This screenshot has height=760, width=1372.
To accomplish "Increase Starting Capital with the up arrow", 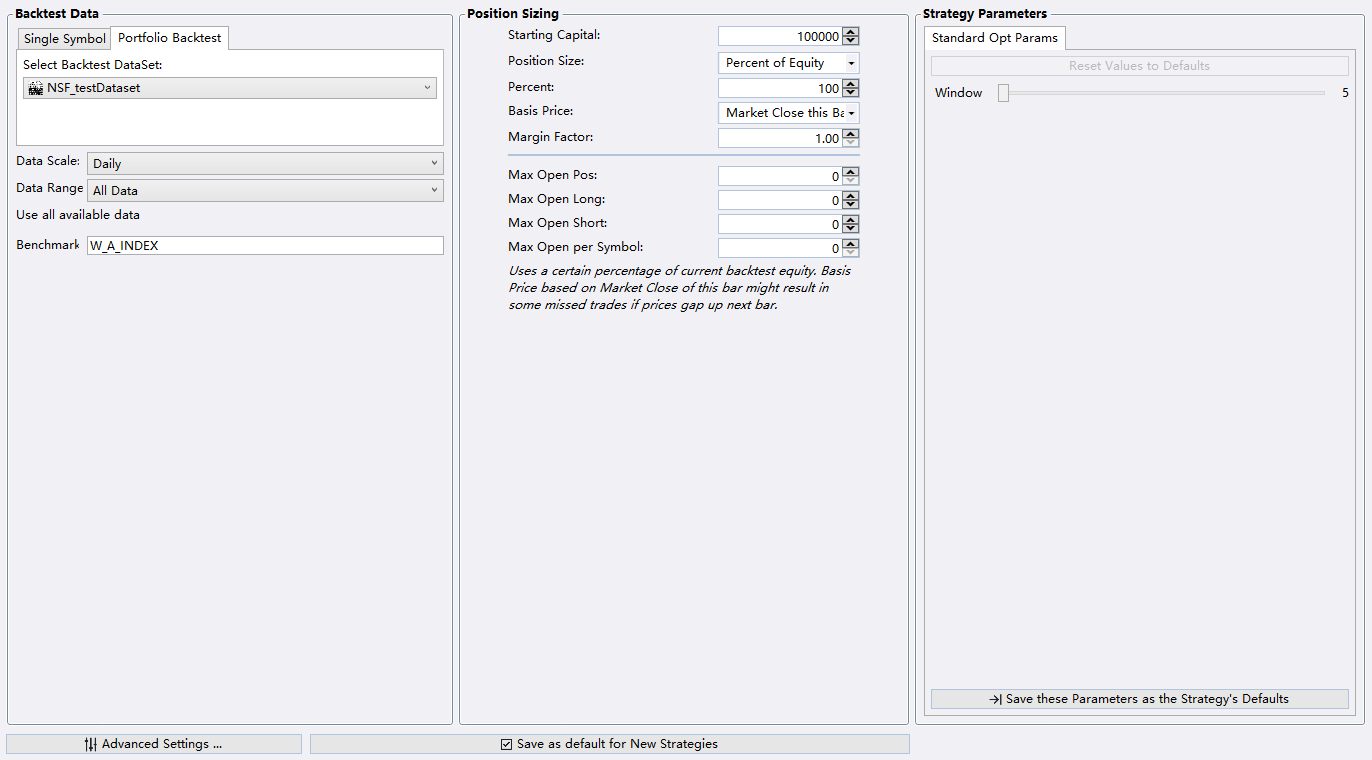I will (851, 32).
